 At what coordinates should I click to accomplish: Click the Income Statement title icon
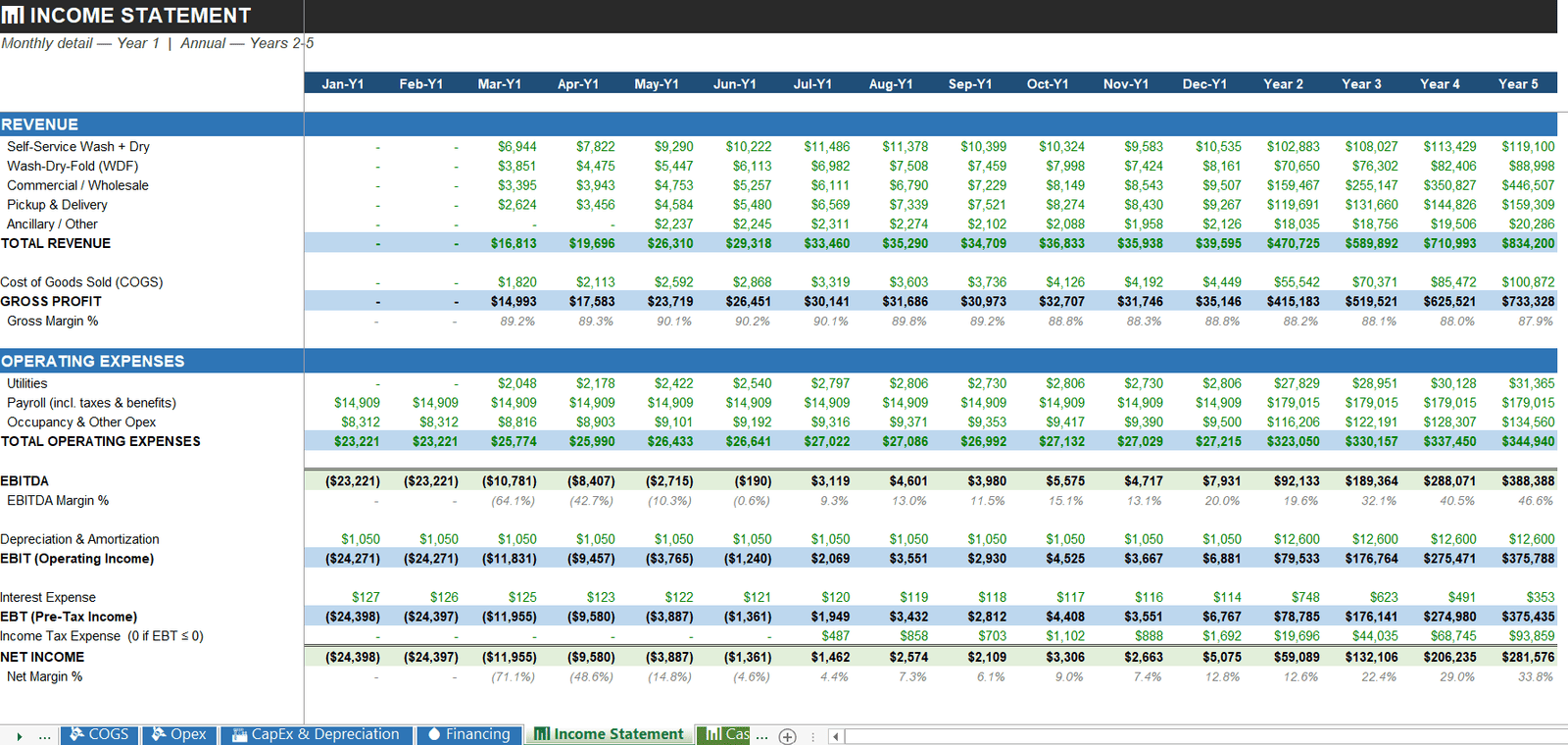point(13,16)
